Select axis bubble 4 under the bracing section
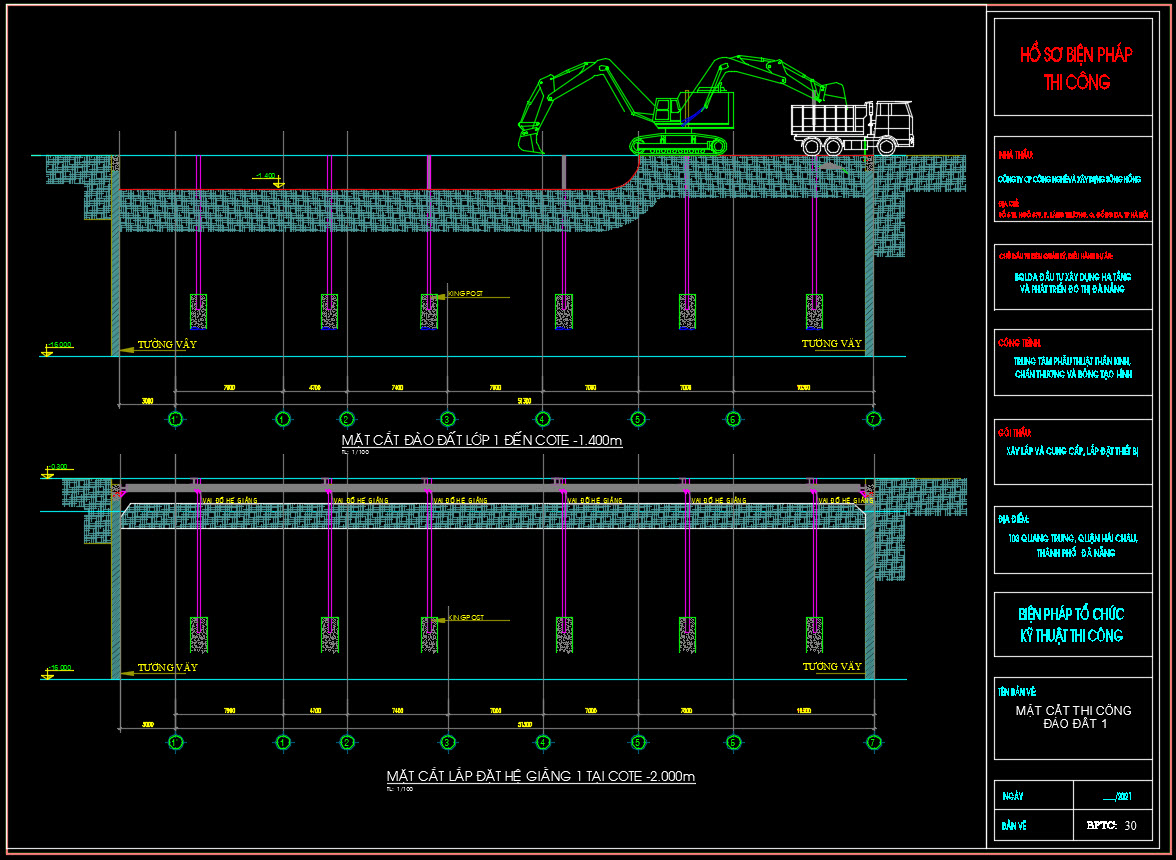Screen dimensions: 1176x860 tap(543, 742)
